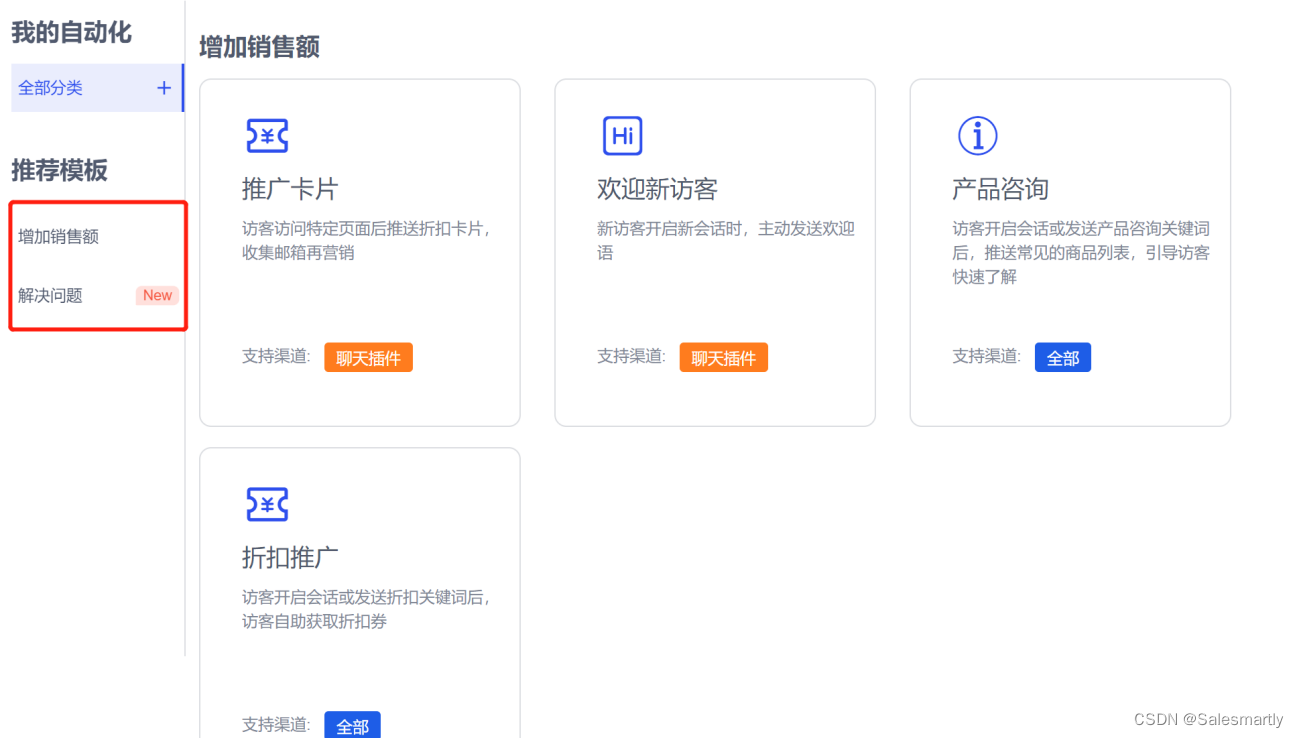Open the 增加销售额 template category
1299x738 pixels.
[59, 237]
